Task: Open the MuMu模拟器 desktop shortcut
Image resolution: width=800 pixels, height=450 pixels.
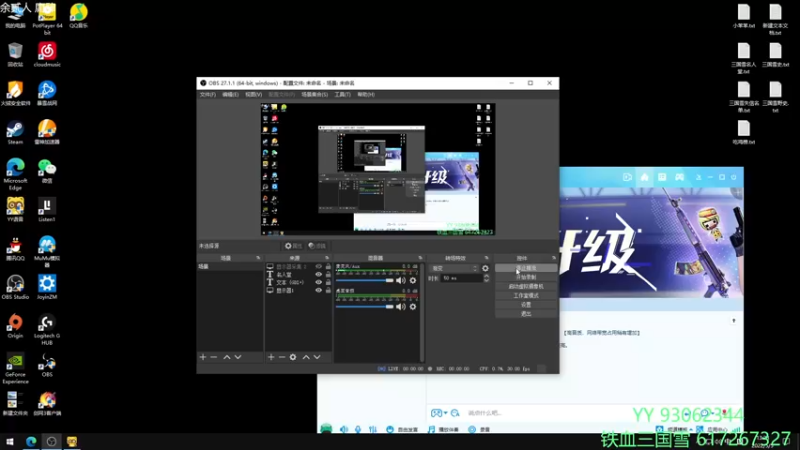Action: pos(47,252)
